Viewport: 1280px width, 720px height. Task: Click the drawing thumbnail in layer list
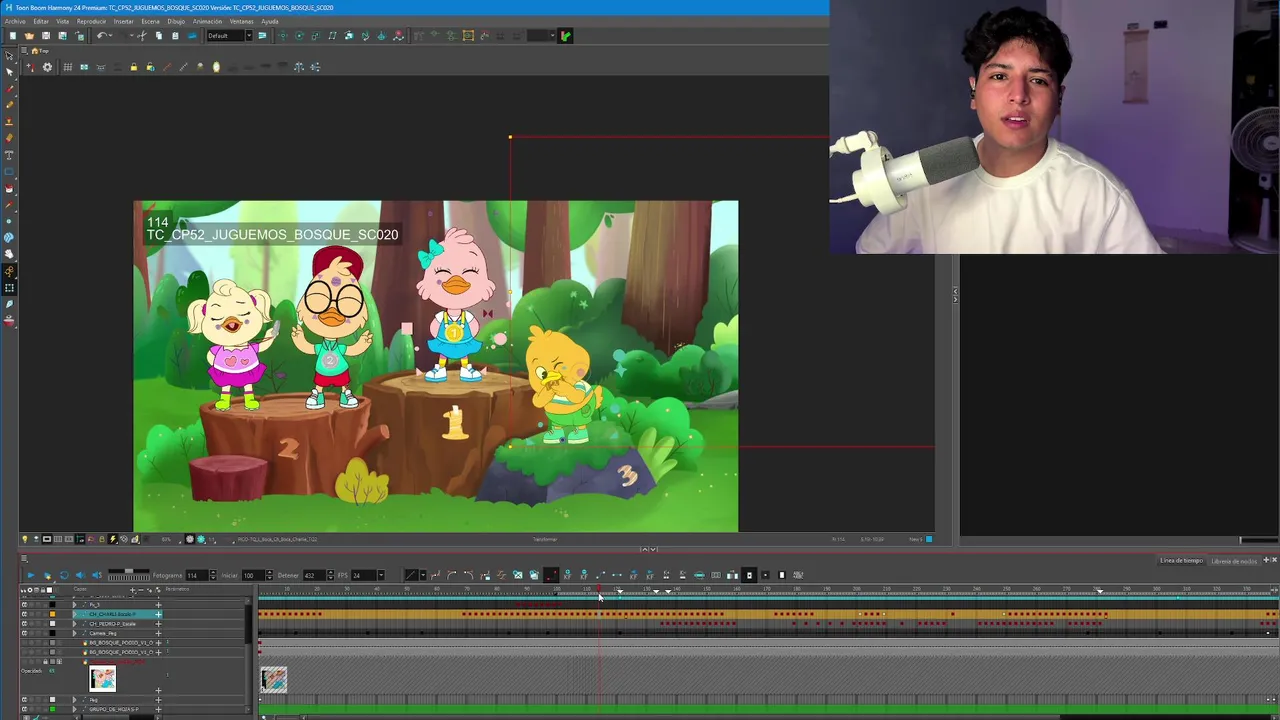pyautogui.click(x=102, y=678)
